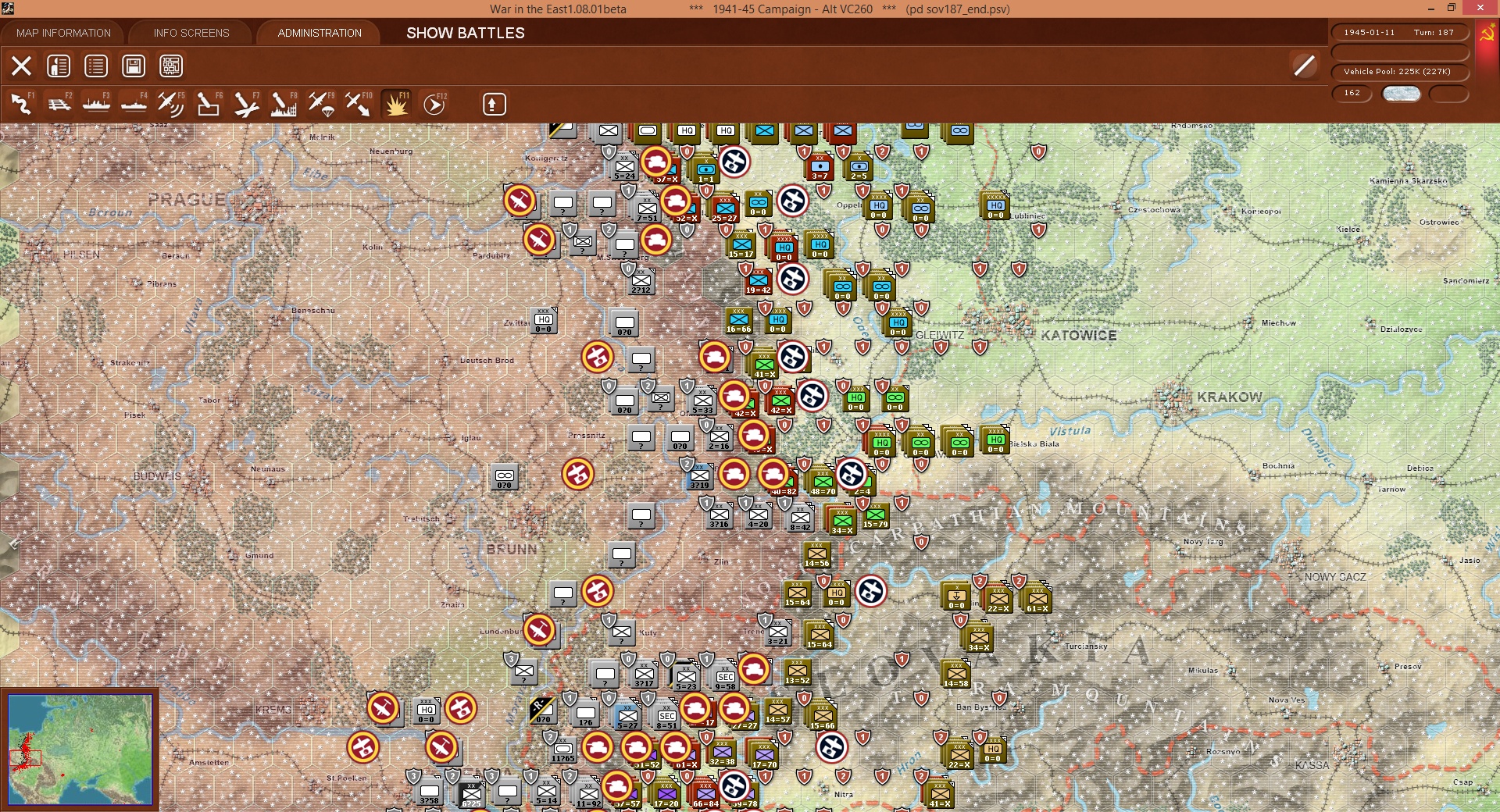Select the unit counter labeled 15=17

click(x=741, y=245)
